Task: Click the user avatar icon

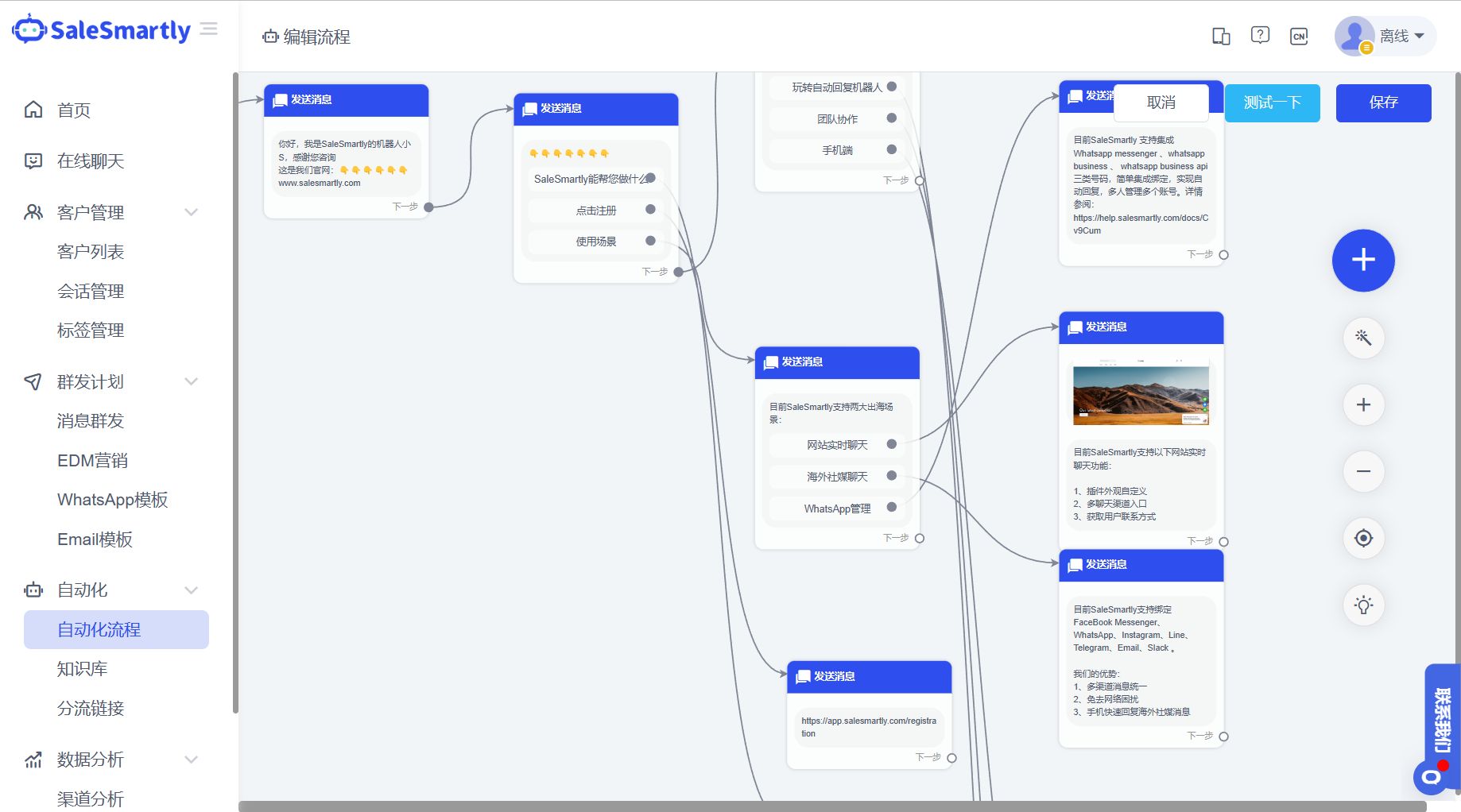Action: (1354, 36)
